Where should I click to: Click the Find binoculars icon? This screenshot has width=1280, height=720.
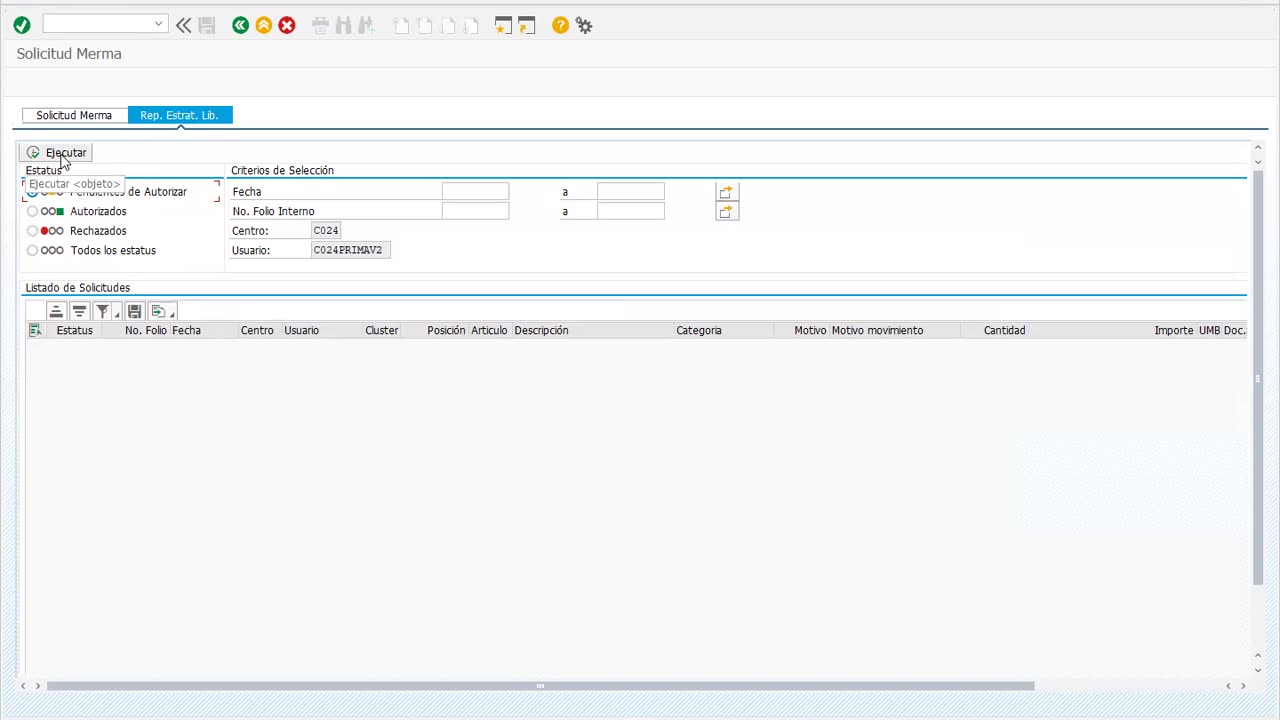point(343,25)
